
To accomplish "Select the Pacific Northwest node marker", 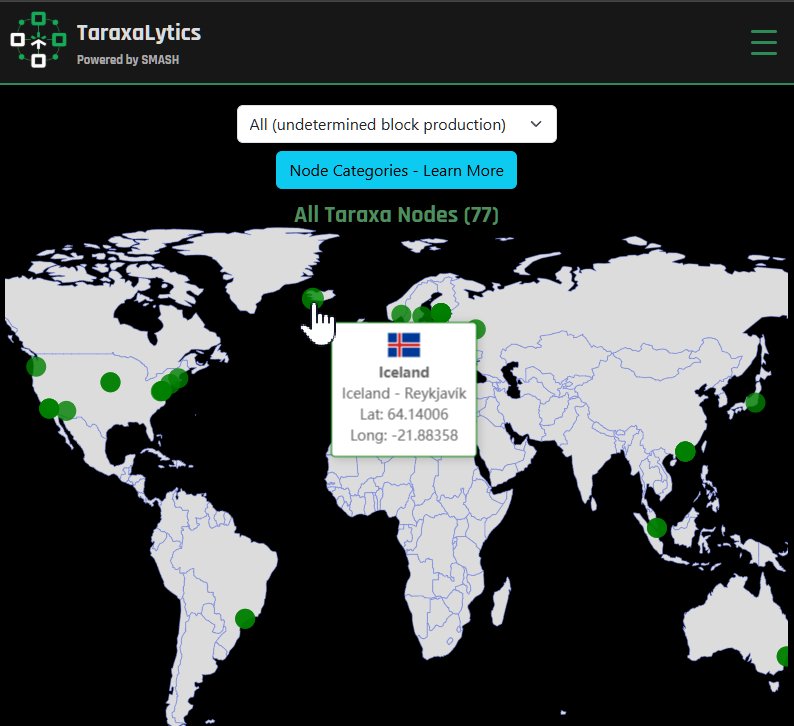I will click(36, 366).
